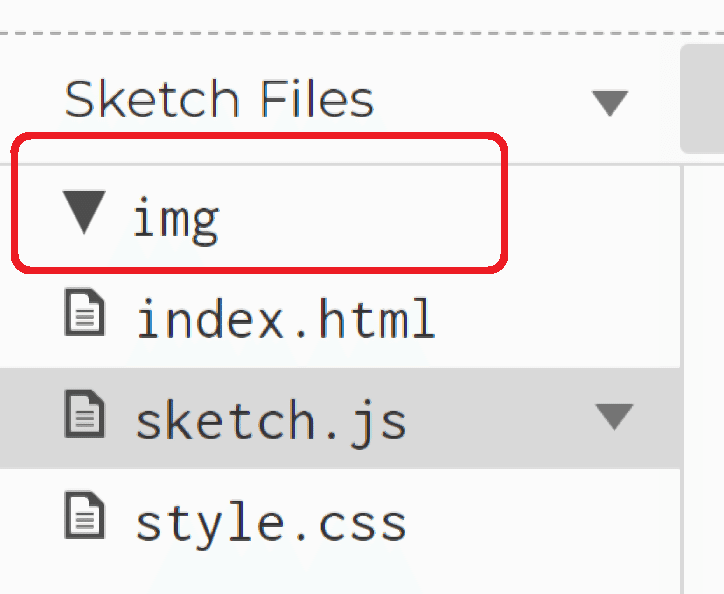Click empty row space right of index.html
This screenshot has width=724, height=594.
coord(560,318)
